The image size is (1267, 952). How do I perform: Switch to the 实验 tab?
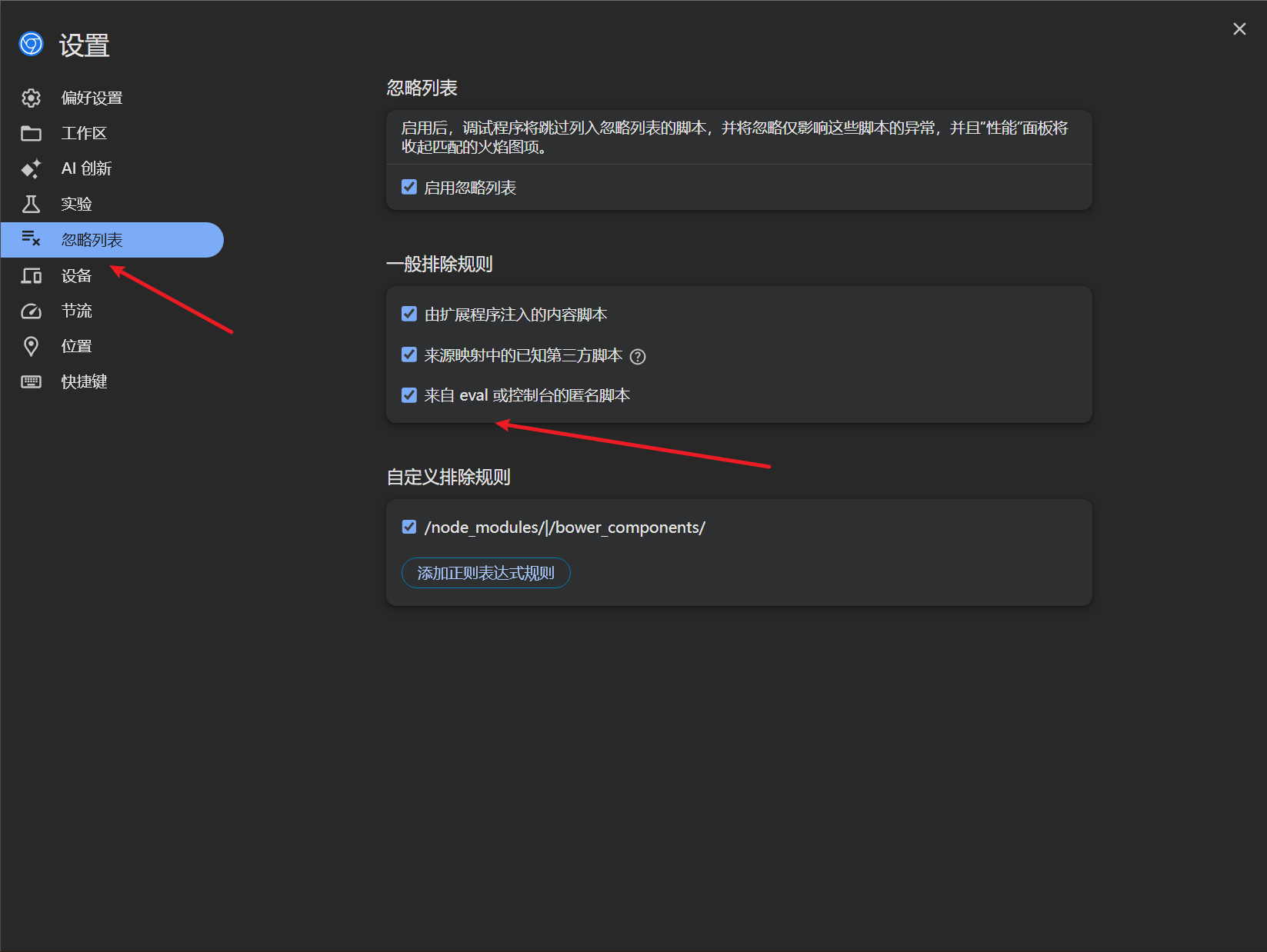point(77,204)
